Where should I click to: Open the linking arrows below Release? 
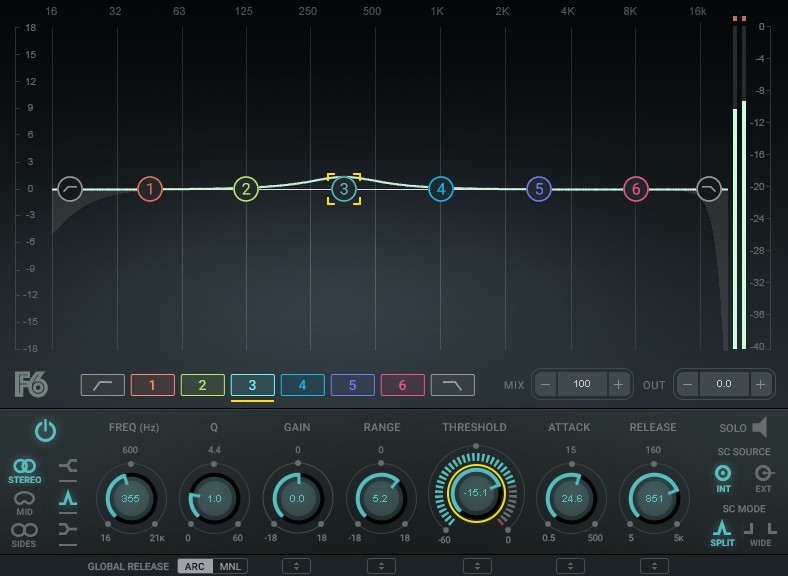pos(654,566)
